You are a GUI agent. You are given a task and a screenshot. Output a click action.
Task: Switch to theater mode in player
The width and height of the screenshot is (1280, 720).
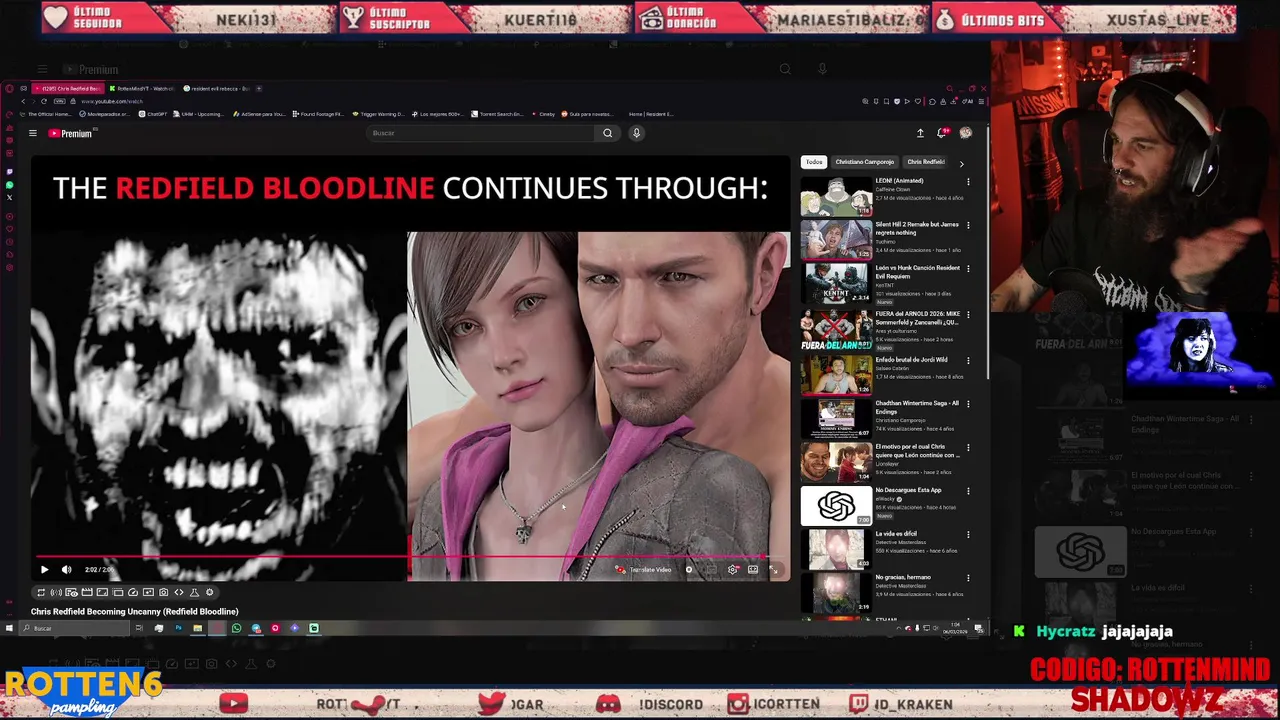click(x=753, y=569)
